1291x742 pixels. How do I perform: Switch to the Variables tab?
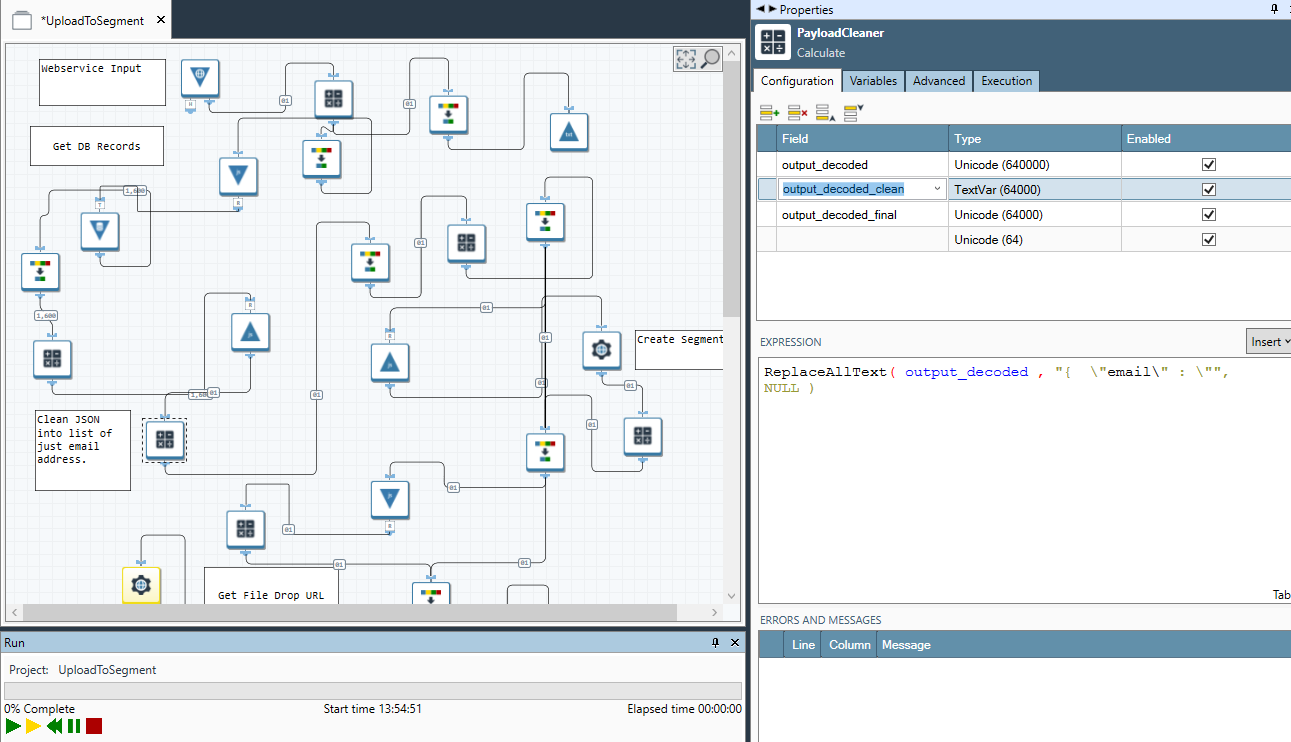coord(873,81)
